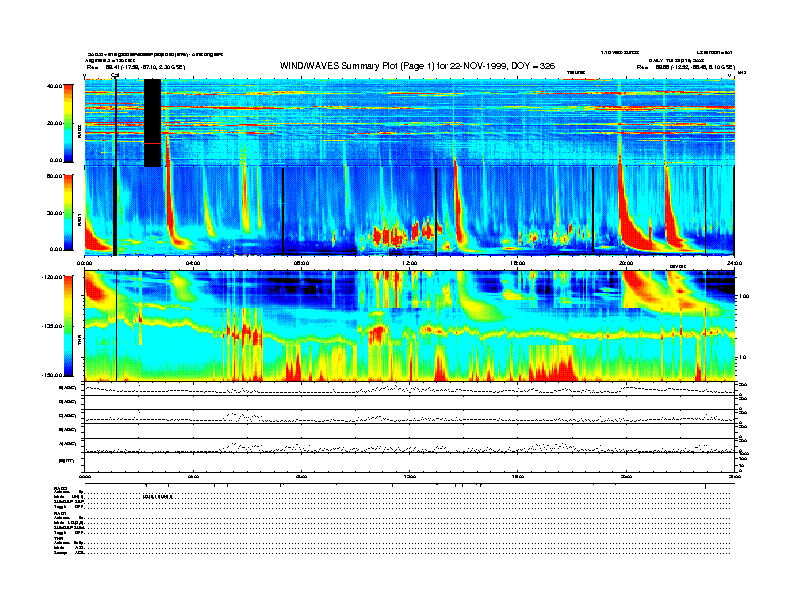792x612 pixels.
Task: Click the RAD2 vertical axis label
Action: (79, 133)
